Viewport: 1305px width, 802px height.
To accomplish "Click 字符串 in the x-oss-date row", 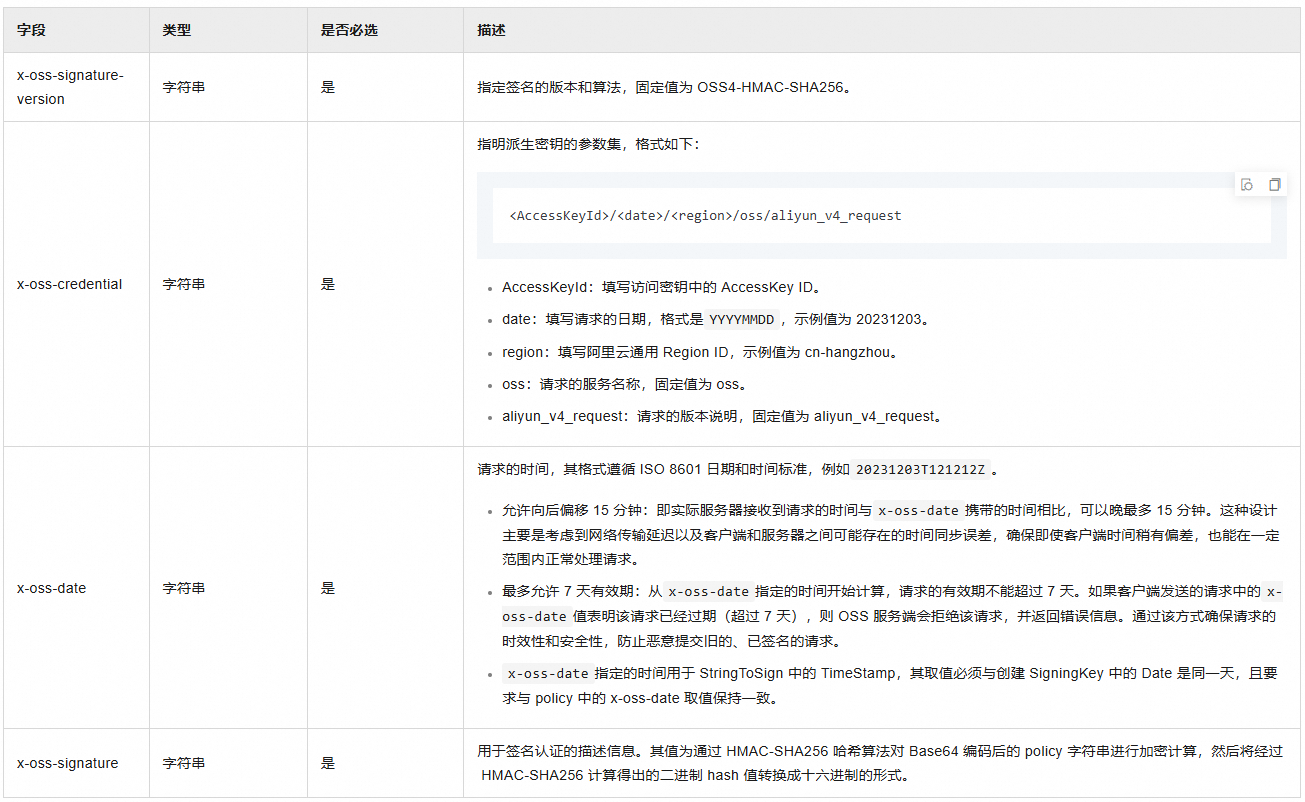I will click(x=184, y=588).
